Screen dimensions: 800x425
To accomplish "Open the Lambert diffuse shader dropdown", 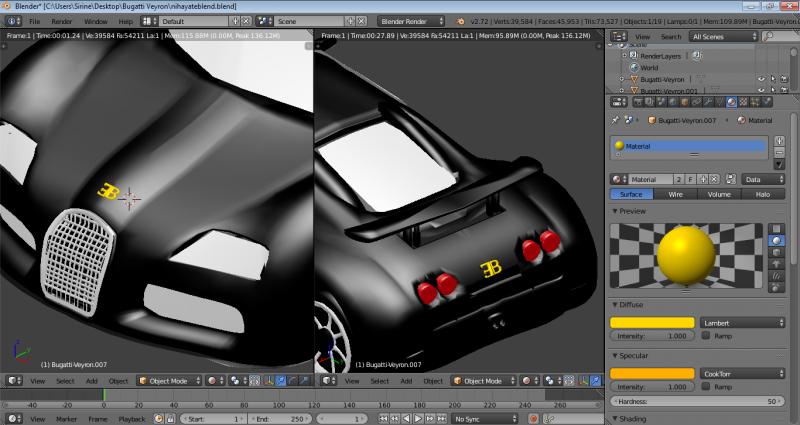I will click(x=742, y=323).
